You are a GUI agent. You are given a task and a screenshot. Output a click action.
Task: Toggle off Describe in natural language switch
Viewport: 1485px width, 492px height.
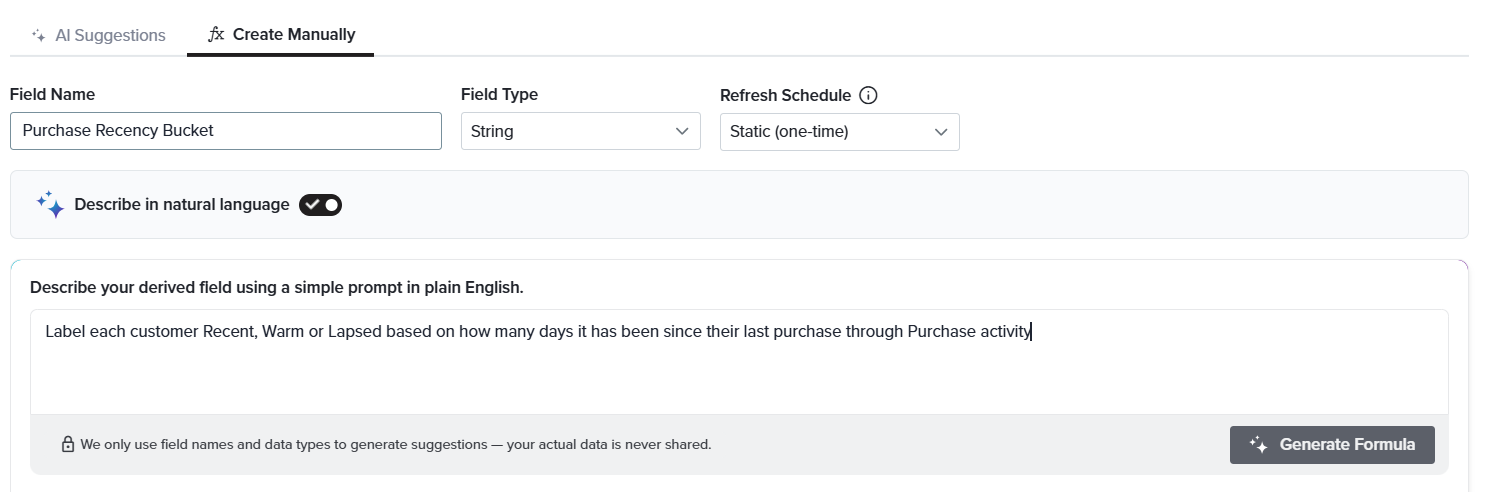[320, 204]
